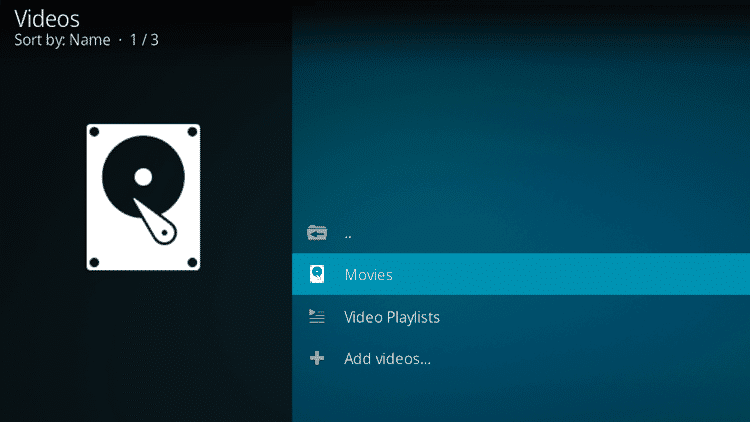Image resolution: width=750 pixels, height=422 pixels.
Task: Click the "Sort by: Name" label
Action: [x=62, y=40]
